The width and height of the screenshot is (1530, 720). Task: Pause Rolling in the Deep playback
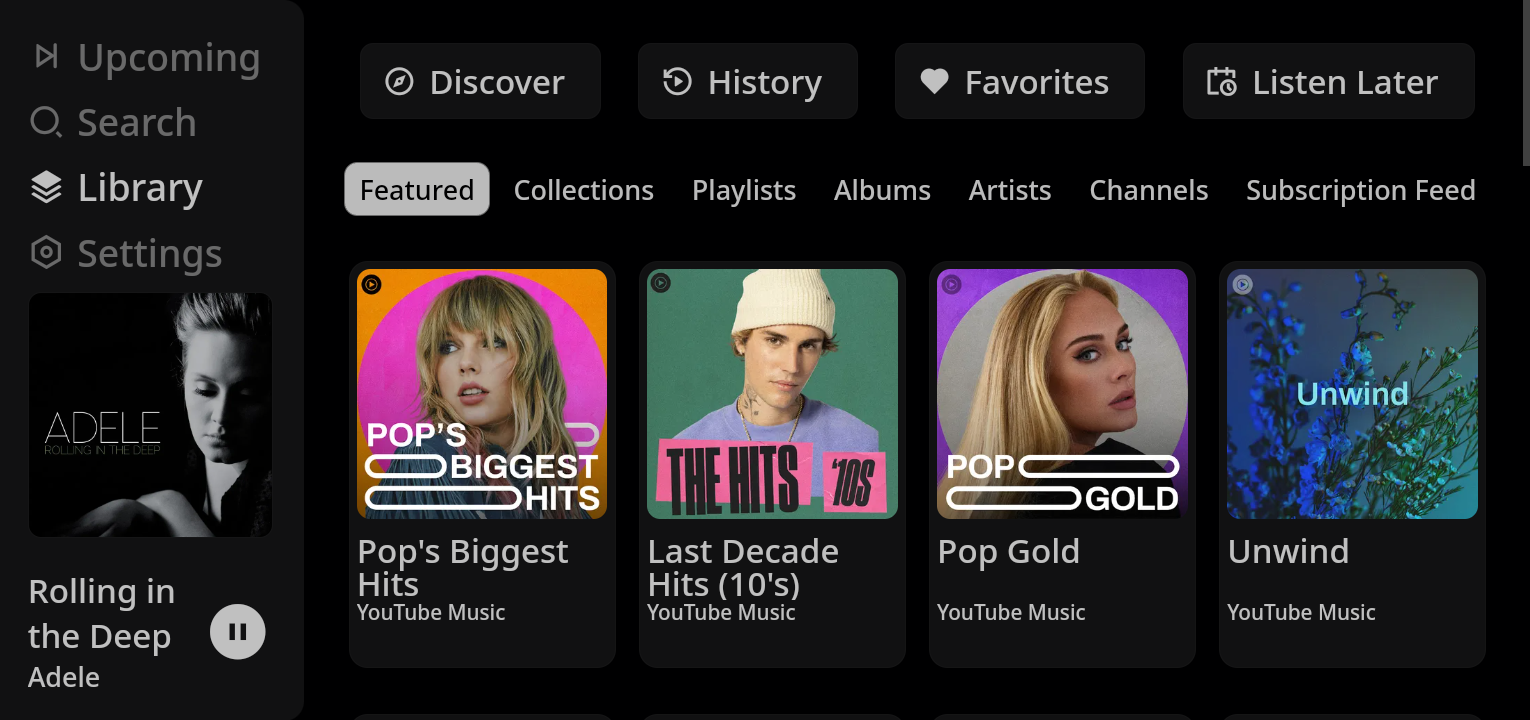237,632
